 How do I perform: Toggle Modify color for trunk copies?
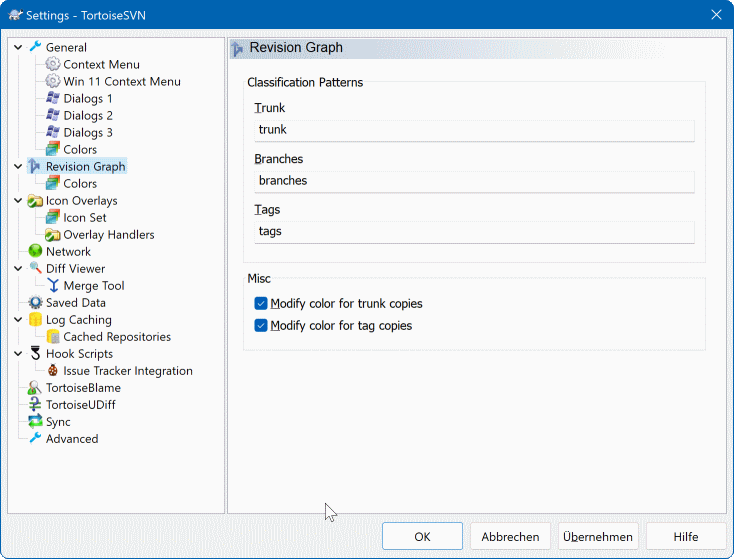click(x=261, y=303)
